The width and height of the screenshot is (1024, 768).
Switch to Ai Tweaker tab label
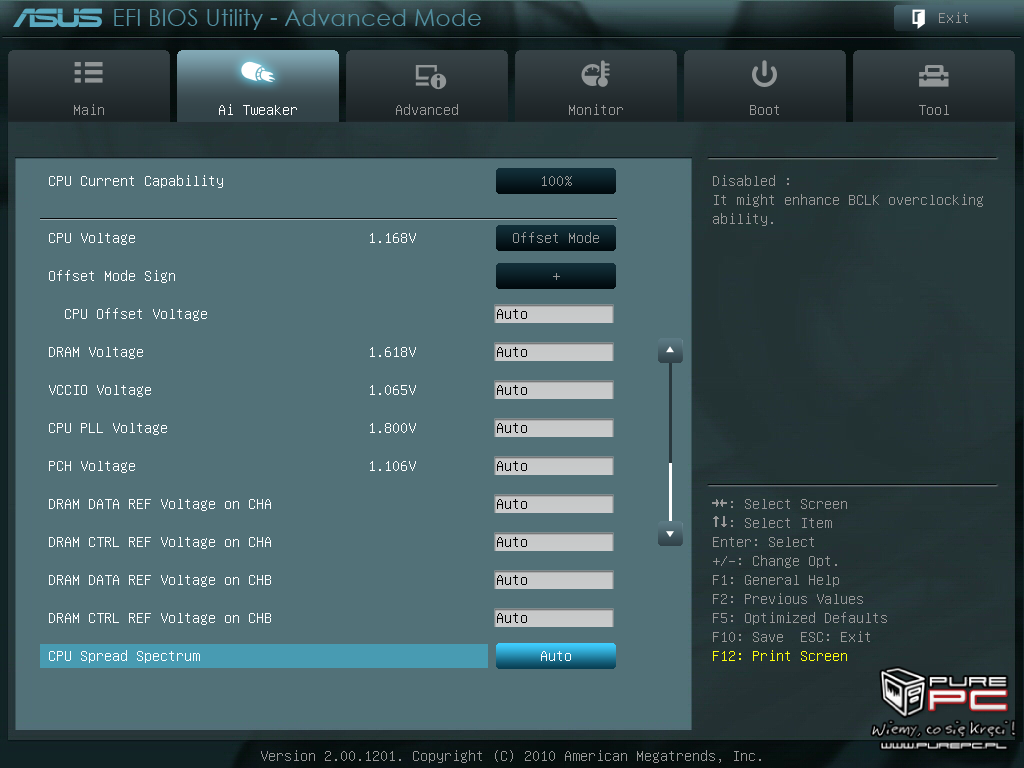(x=257, y=110)
